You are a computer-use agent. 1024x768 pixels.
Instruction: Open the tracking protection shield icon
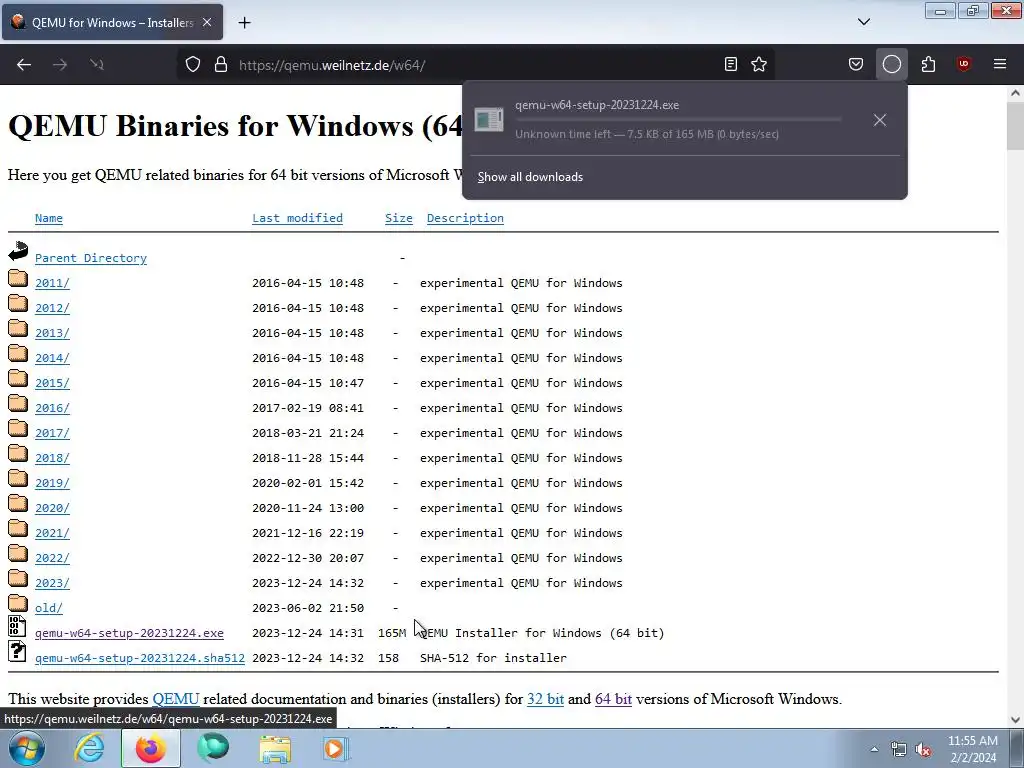(x=193, y=64)
